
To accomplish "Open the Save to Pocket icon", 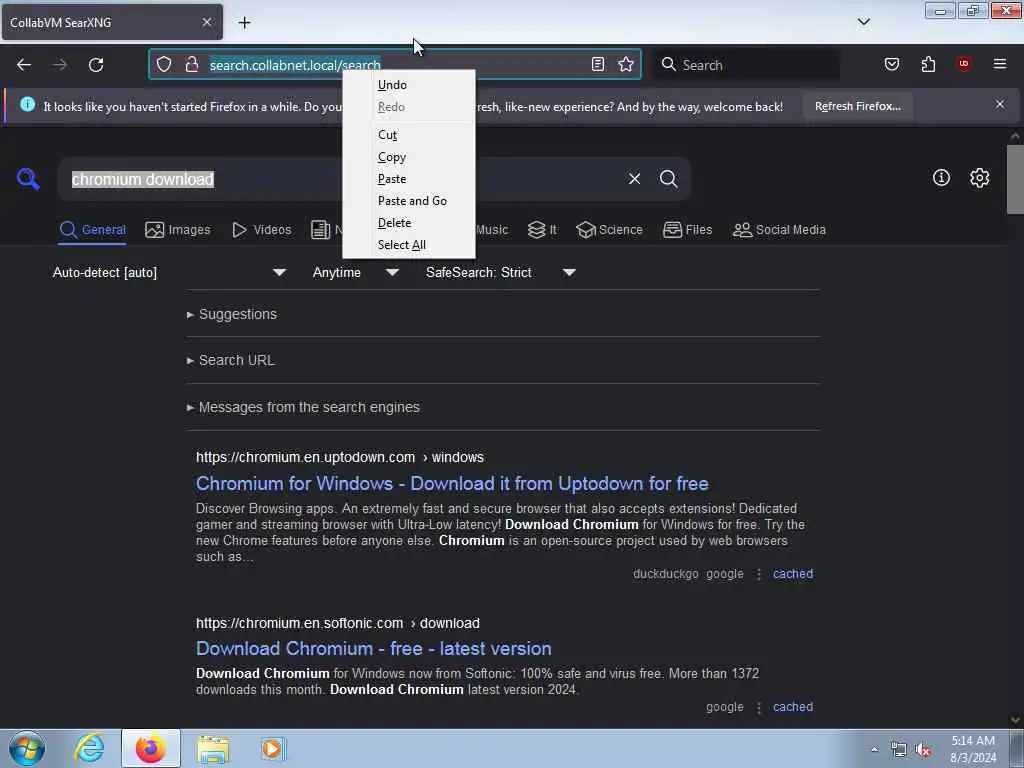I will point(891,64).
